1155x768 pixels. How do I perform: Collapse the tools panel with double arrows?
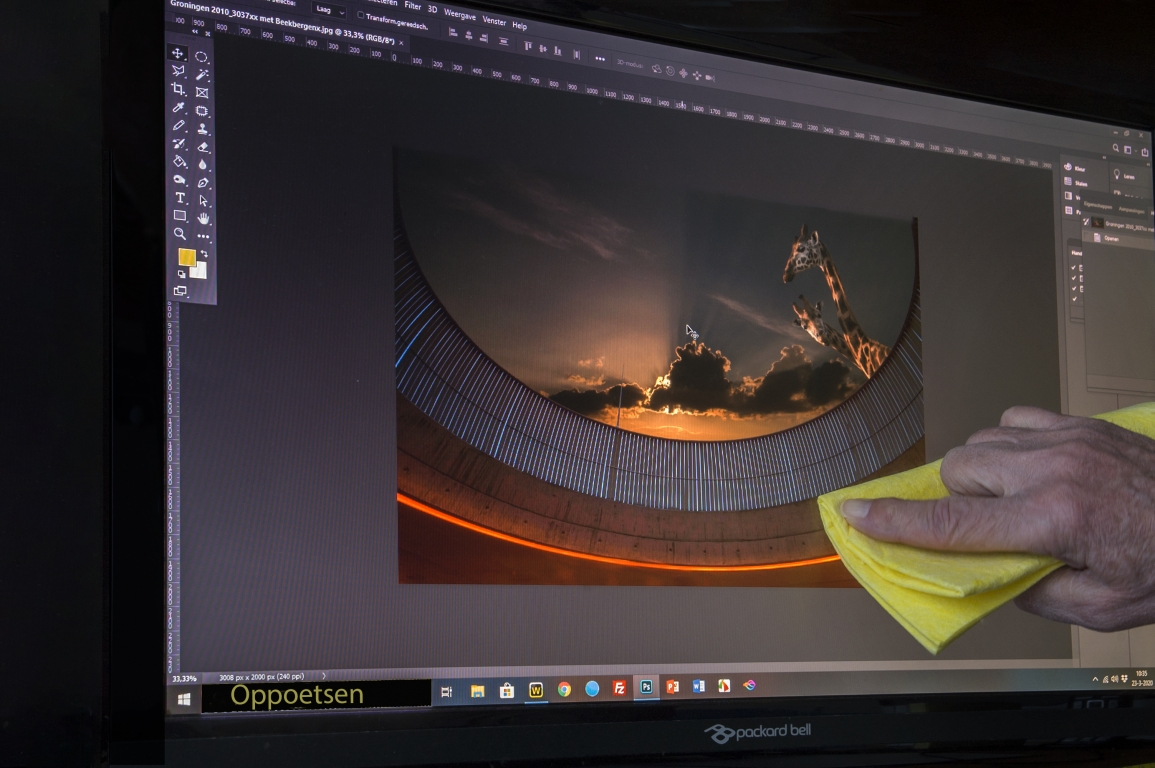pyautogui.click(x=195, y=32)
